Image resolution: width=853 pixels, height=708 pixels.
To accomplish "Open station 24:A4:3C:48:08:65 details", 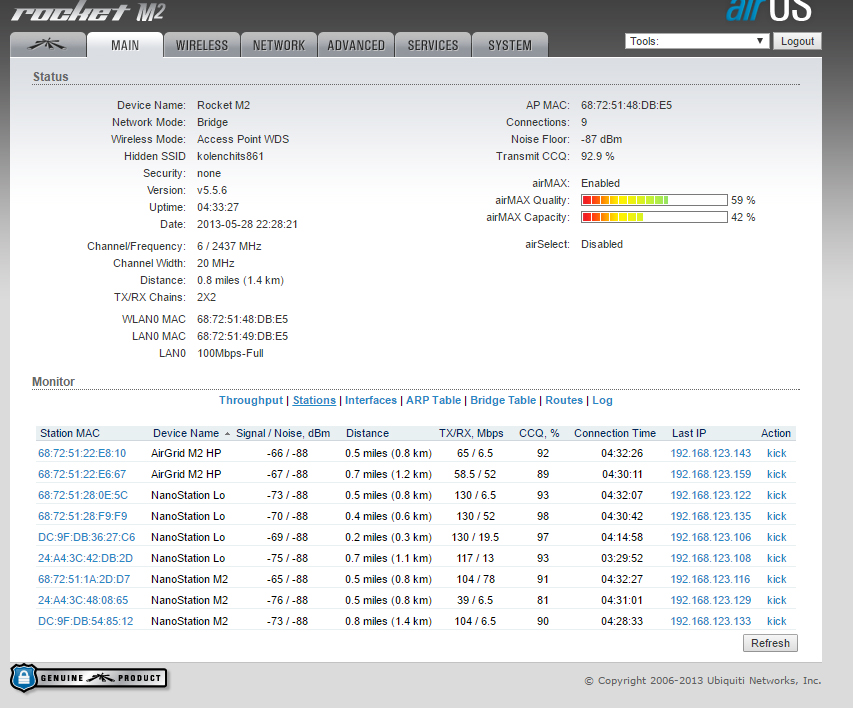I will tap(83, 600).
